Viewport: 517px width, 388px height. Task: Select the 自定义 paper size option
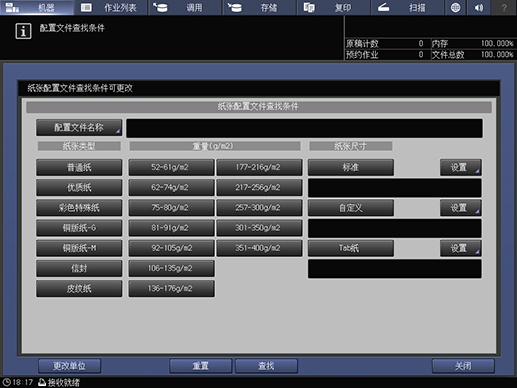(x=351, y=208)
